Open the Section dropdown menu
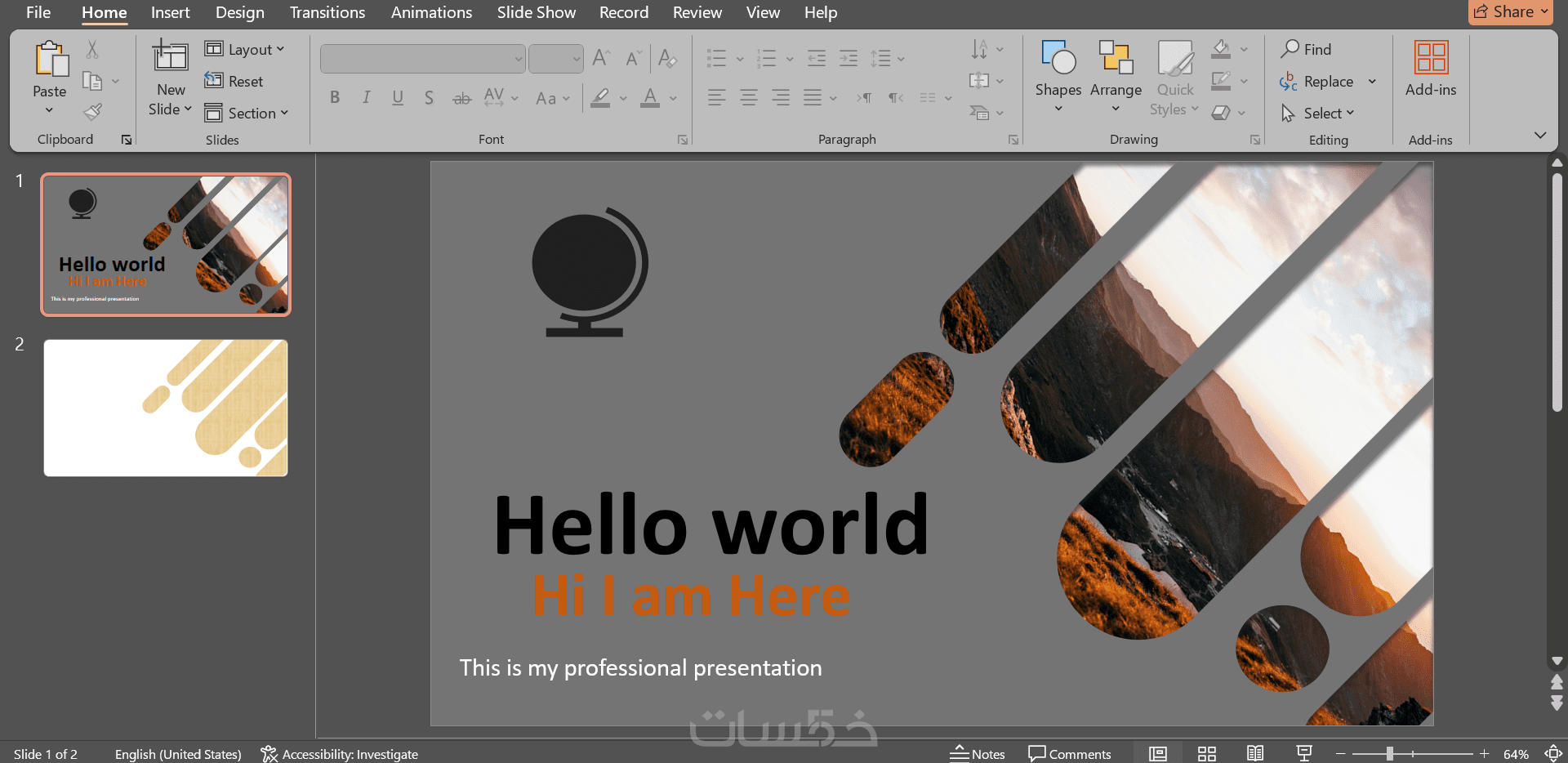Screen dimensions: 1568x763 coord(247,113)
